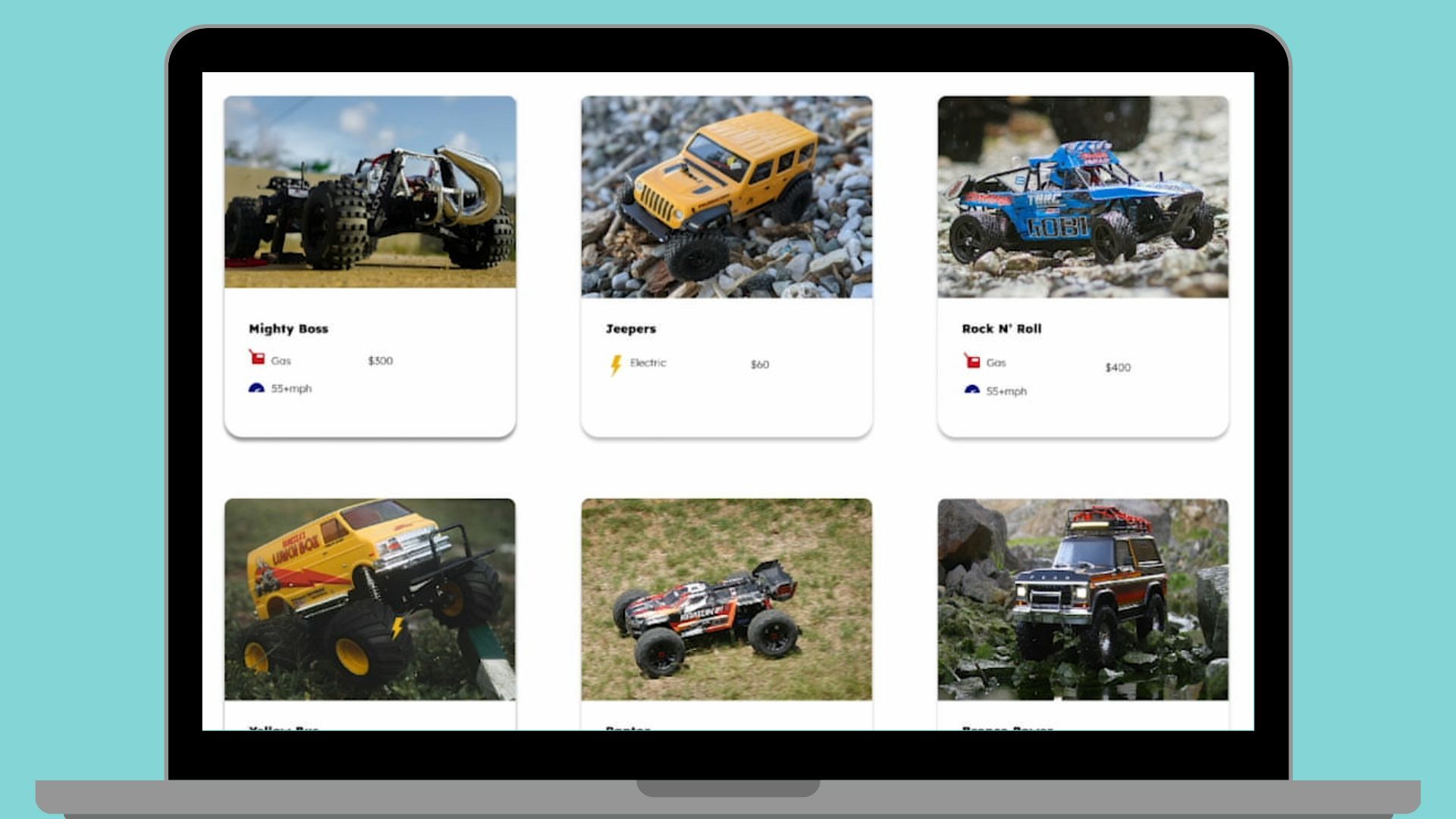Click the Electric label on Jeepers card

(x=648, y=363)
